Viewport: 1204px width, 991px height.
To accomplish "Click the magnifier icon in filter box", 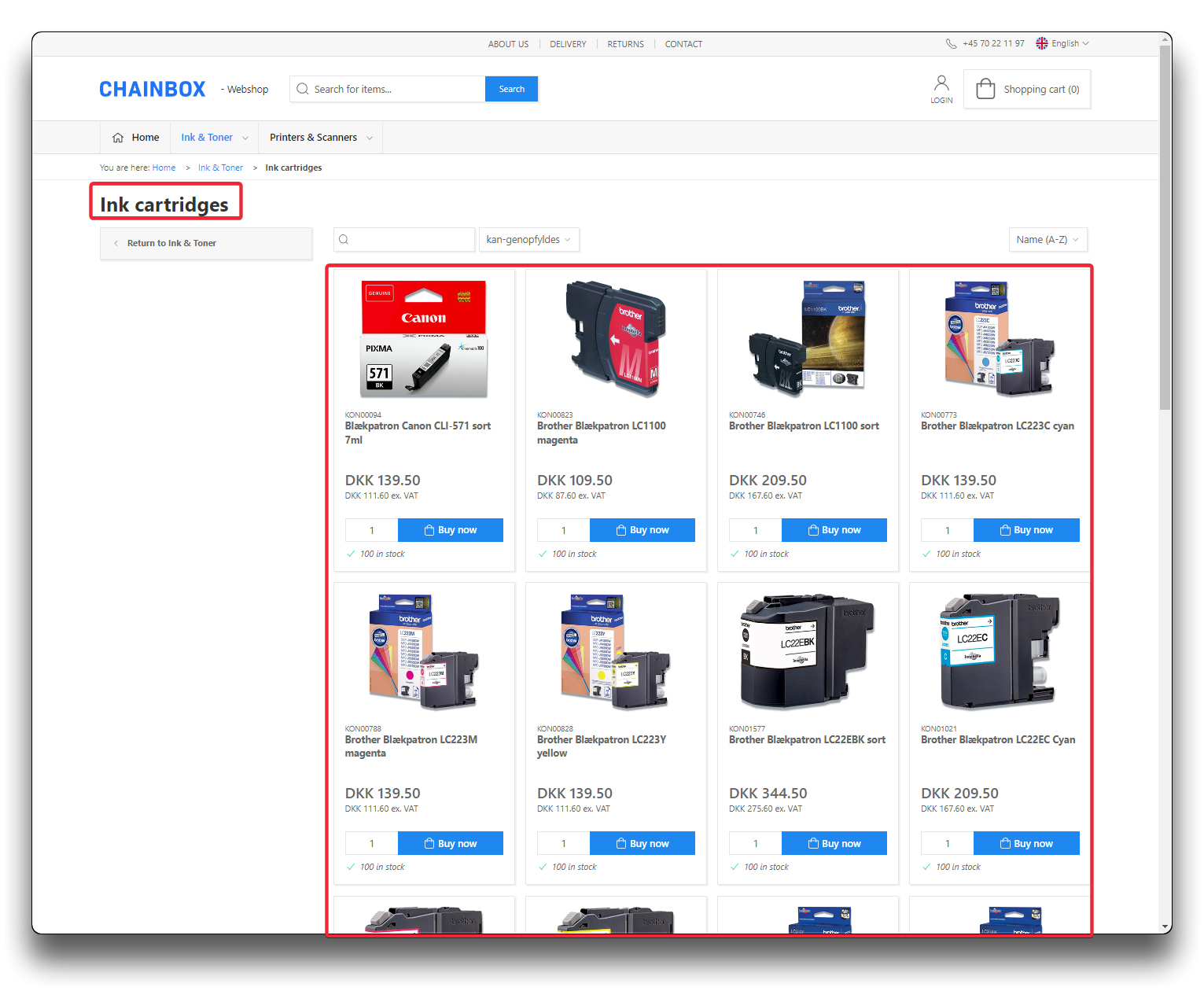I will 344,240.
